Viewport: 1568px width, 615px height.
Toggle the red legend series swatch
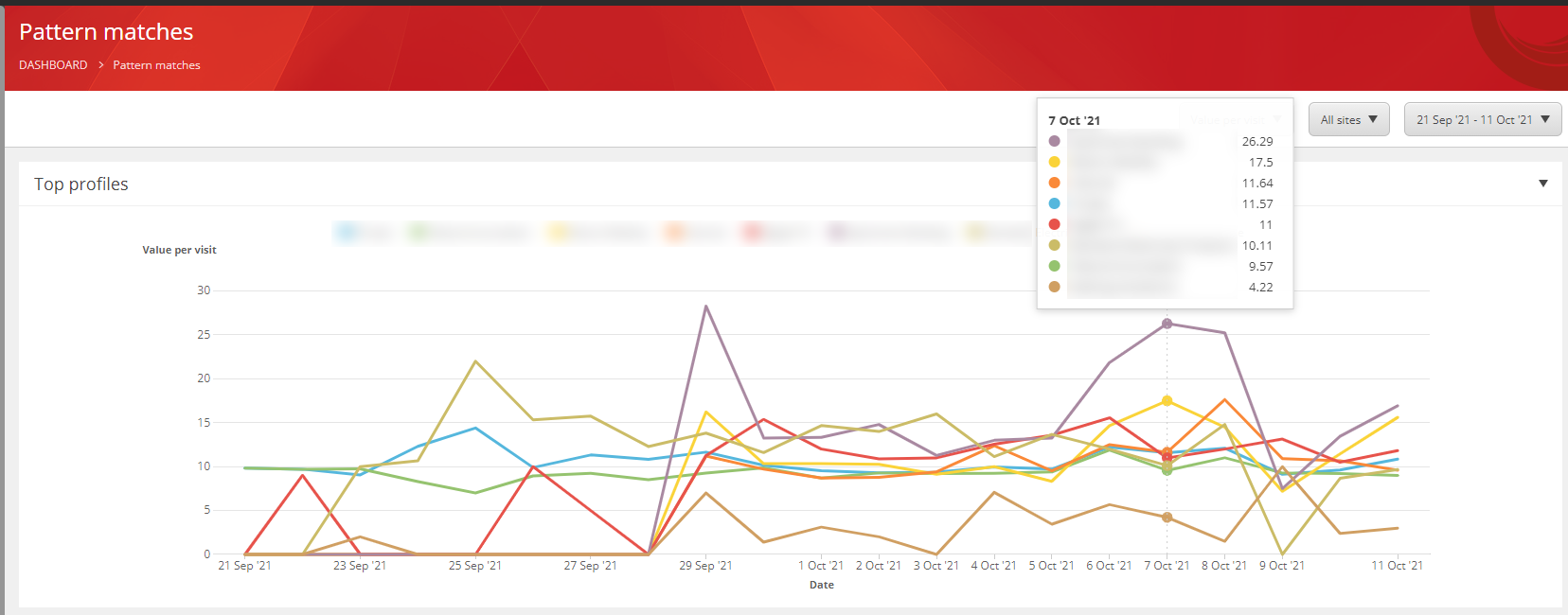754,232
